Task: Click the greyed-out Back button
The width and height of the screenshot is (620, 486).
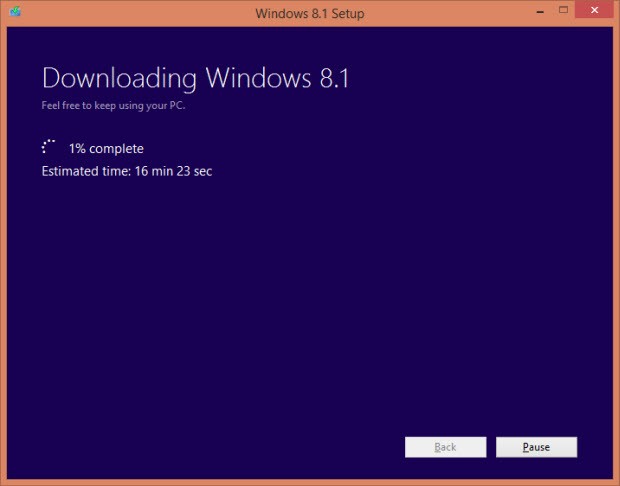Action: click(x=445, y=447)
